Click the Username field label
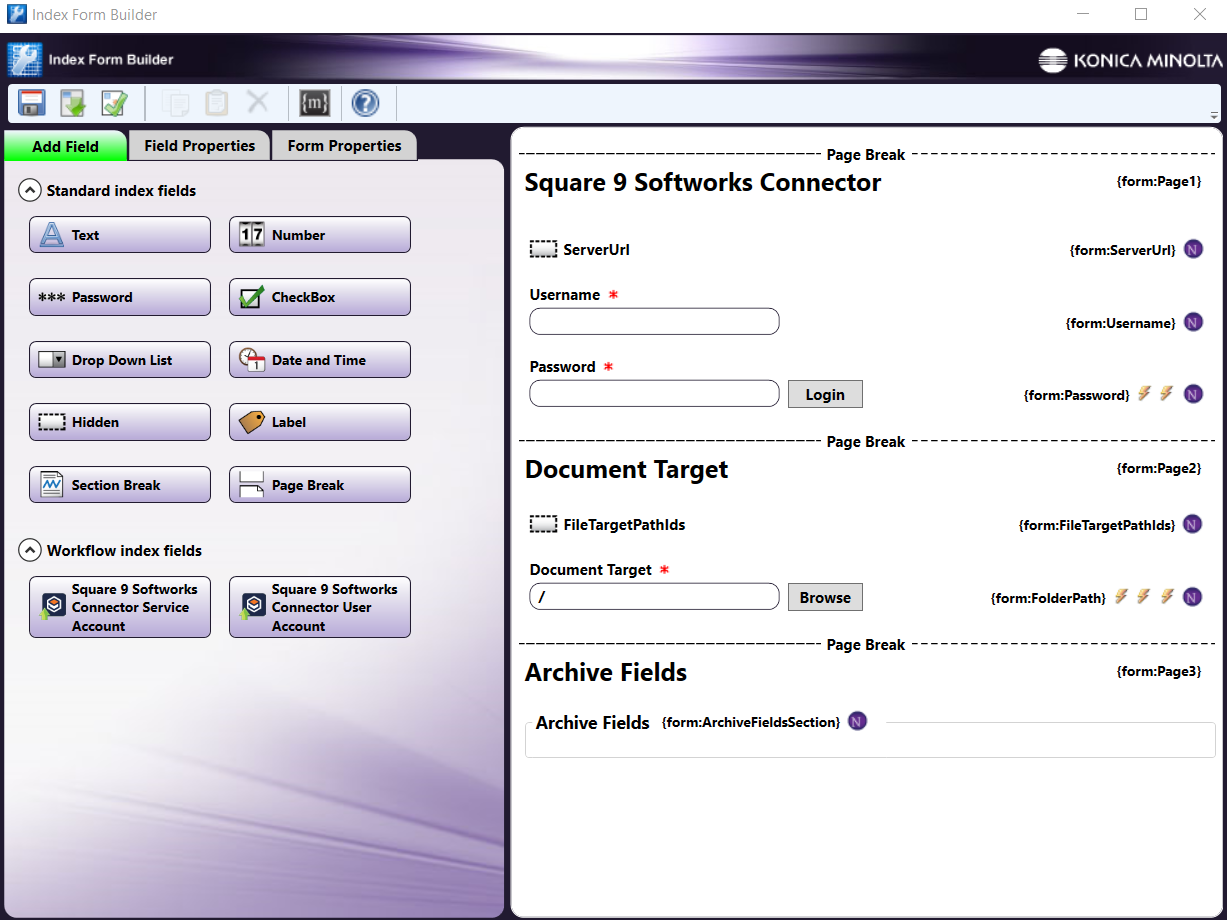Screen dimensions: 1227x920 click(x=565, y=295)
